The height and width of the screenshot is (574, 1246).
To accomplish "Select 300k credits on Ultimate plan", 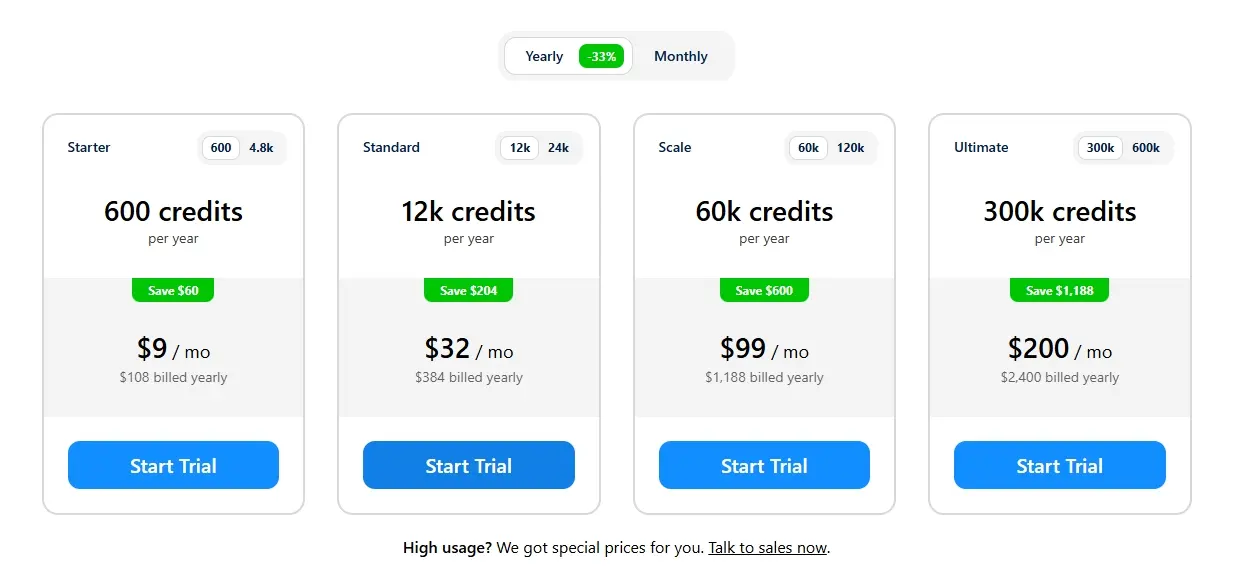I will point(1100,148).
